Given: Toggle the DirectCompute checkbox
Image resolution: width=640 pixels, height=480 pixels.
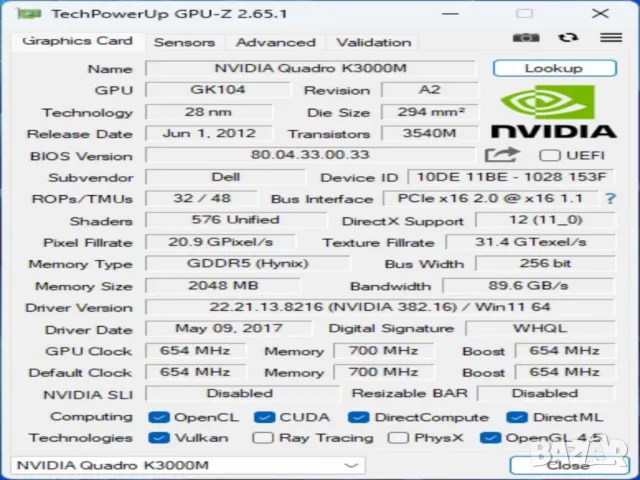Looking at the screenshot, I should (x=359, y=417).
